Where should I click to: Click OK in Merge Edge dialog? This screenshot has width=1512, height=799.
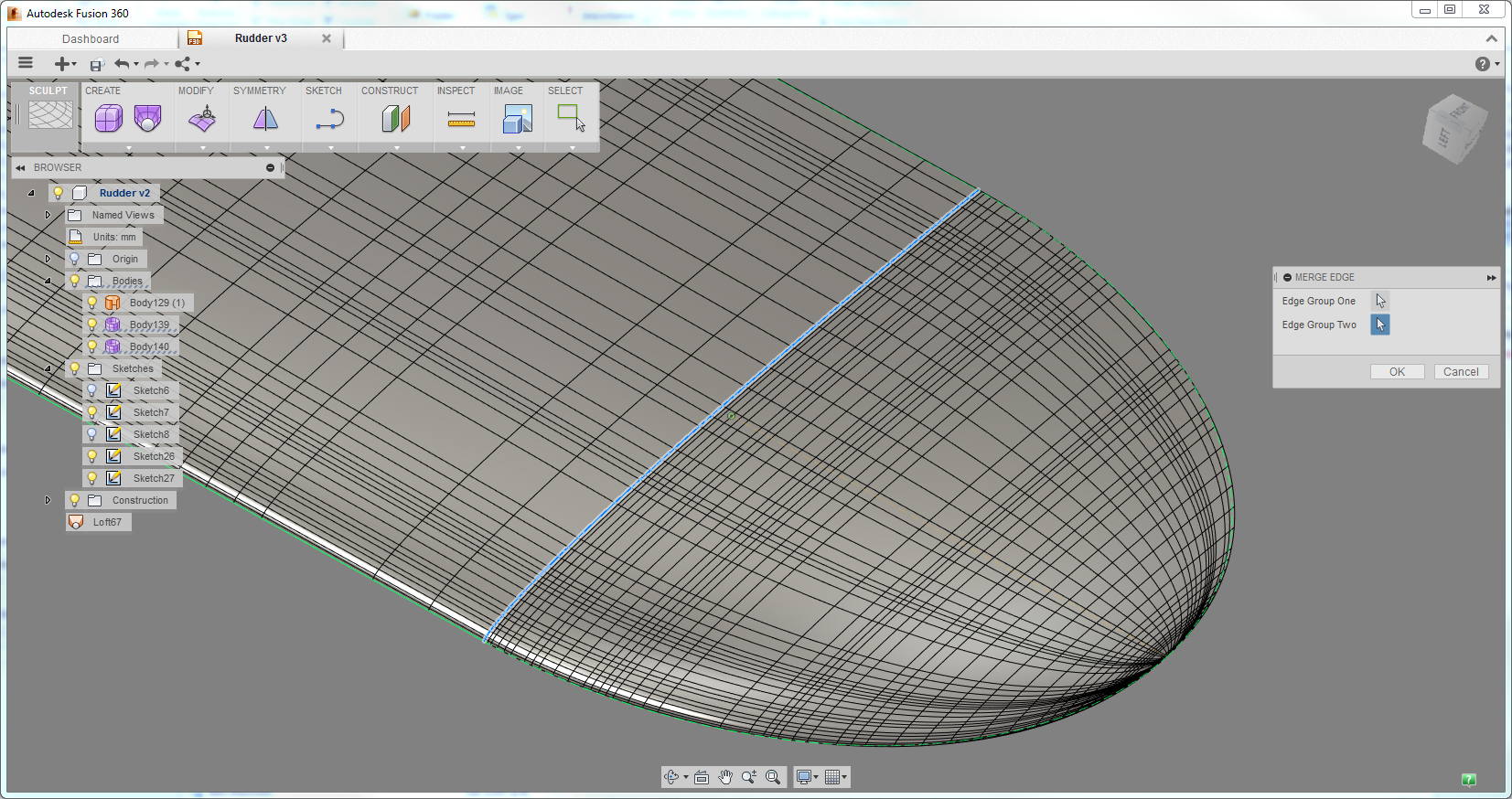tap(1397, 372)
